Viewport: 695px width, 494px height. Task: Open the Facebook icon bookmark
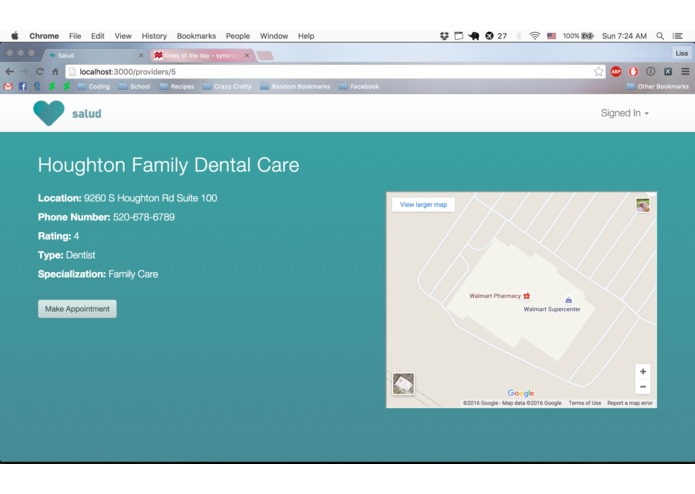pos(23,86)
